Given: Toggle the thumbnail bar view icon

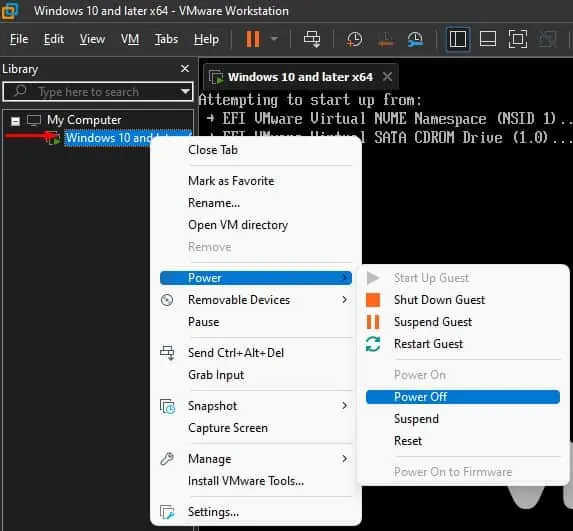Looking at the screenshot, I should pos(487,39).
